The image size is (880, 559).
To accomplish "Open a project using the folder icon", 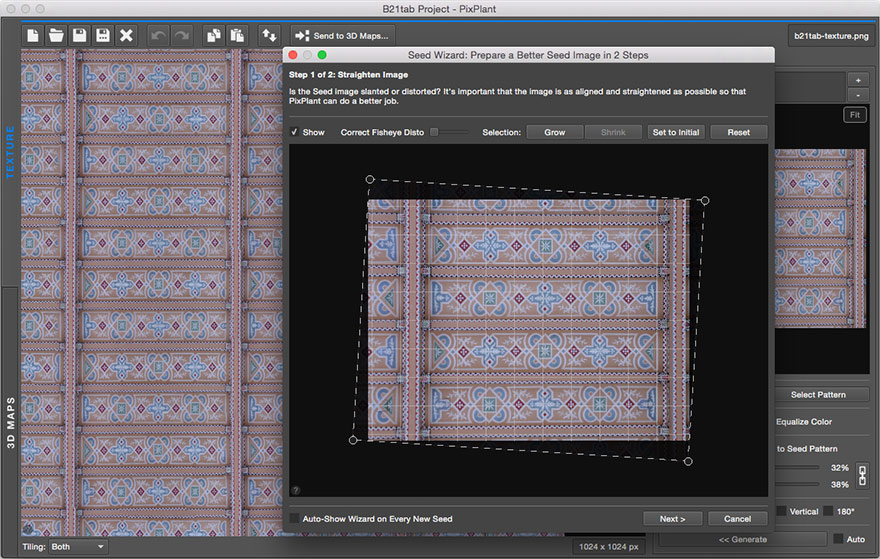I will coord(56,35).
